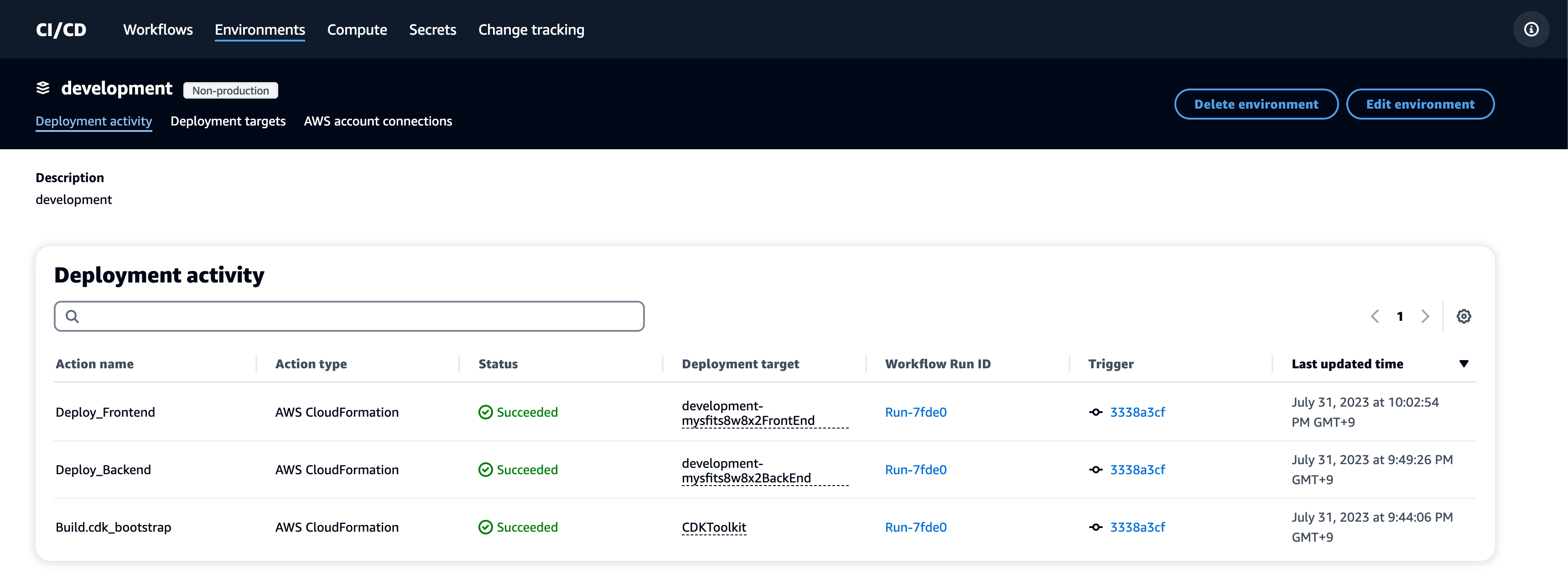This screenshot has height=586, width=1568.
Task: Click Succeeded check icon for Deploy_Frontend
Action: pos(485,413)
